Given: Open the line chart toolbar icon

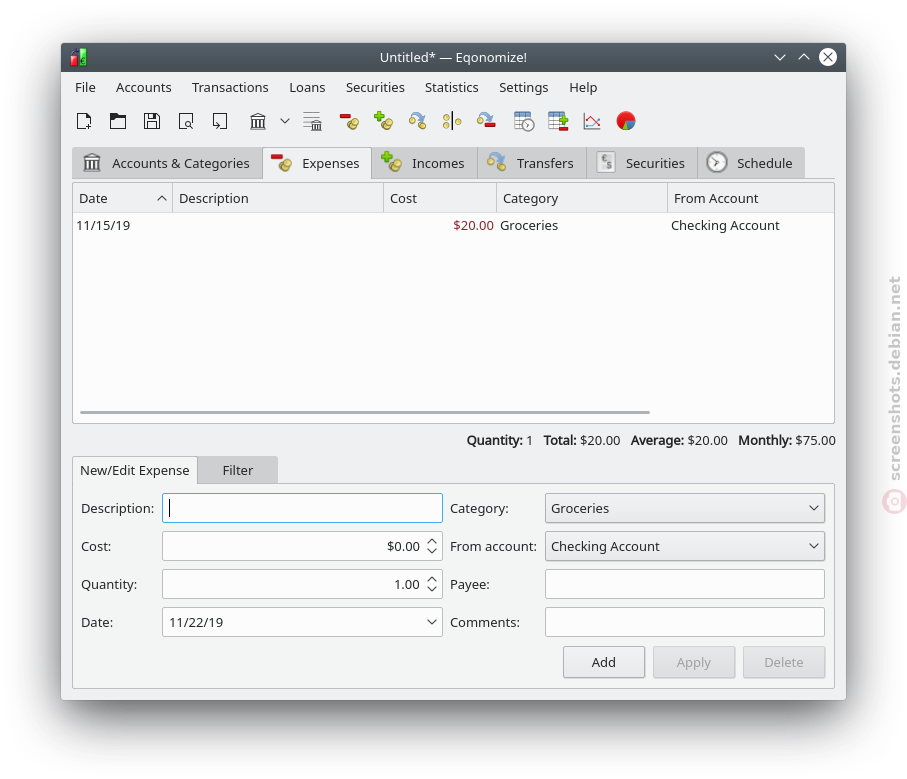Looking at the screenshot, I should [592, 121].
